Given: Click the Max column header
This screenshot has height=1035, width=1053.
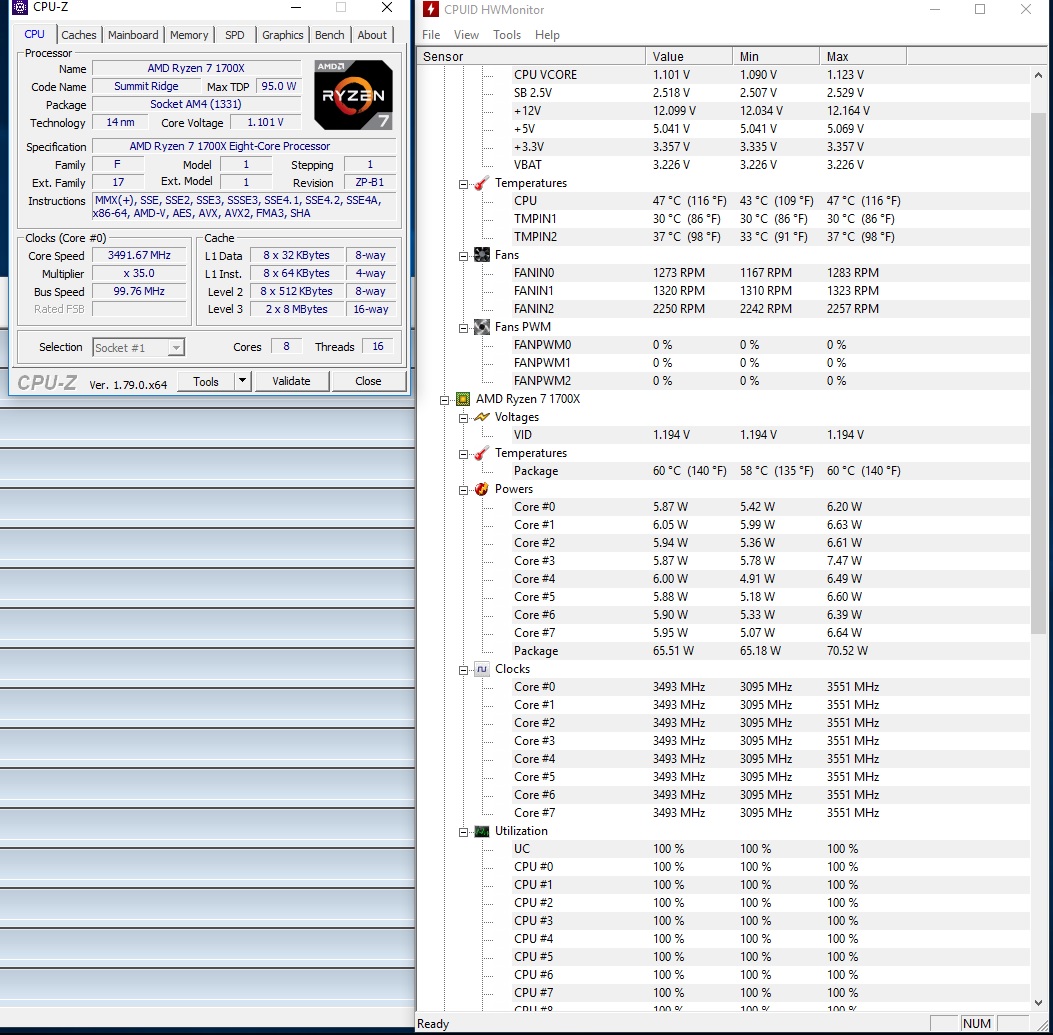Looking at the screenshot, I should click(862, 56).
